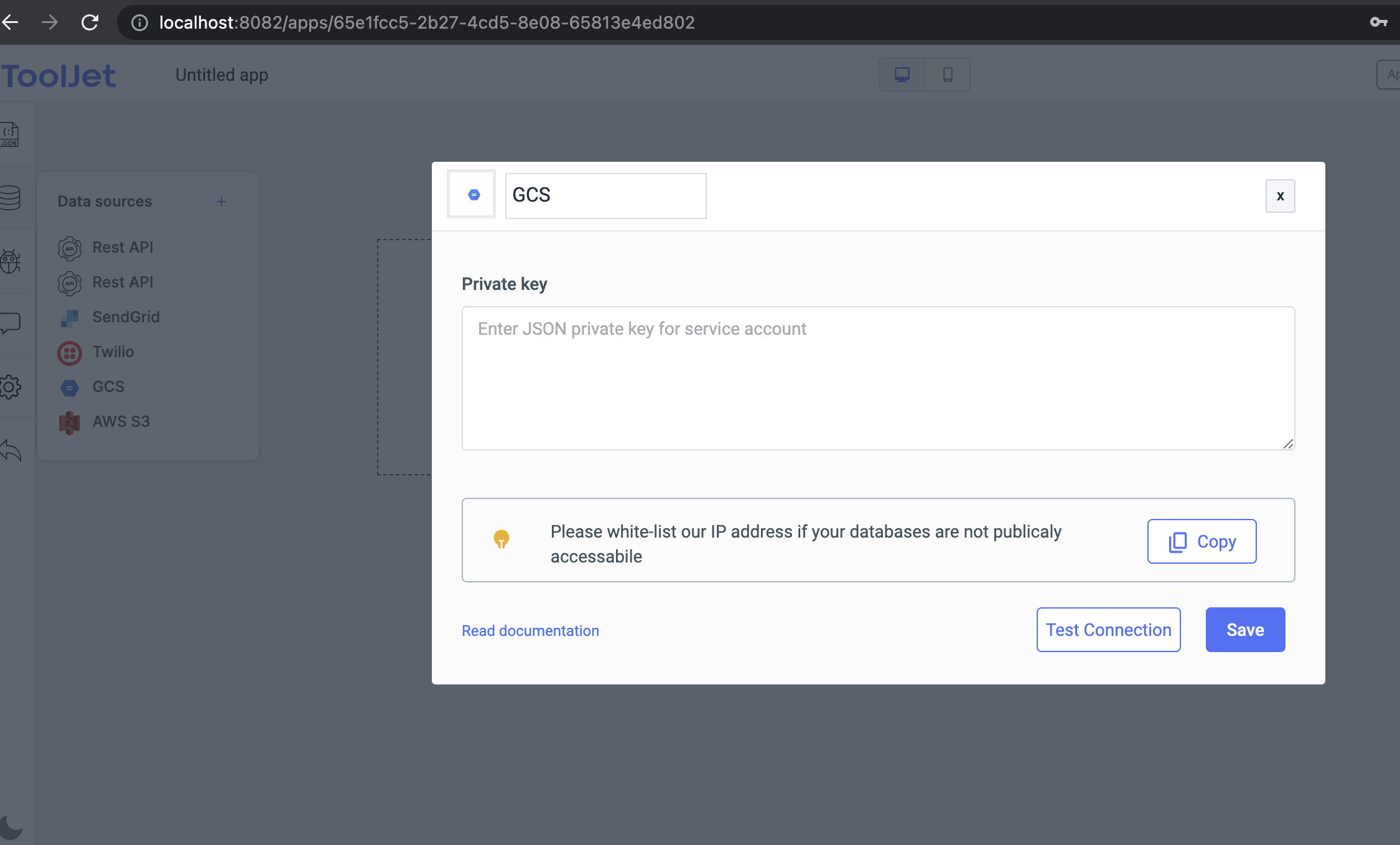Select the Twilio data source
Screen dimensions: 1400x845
(x=113, y=352)
